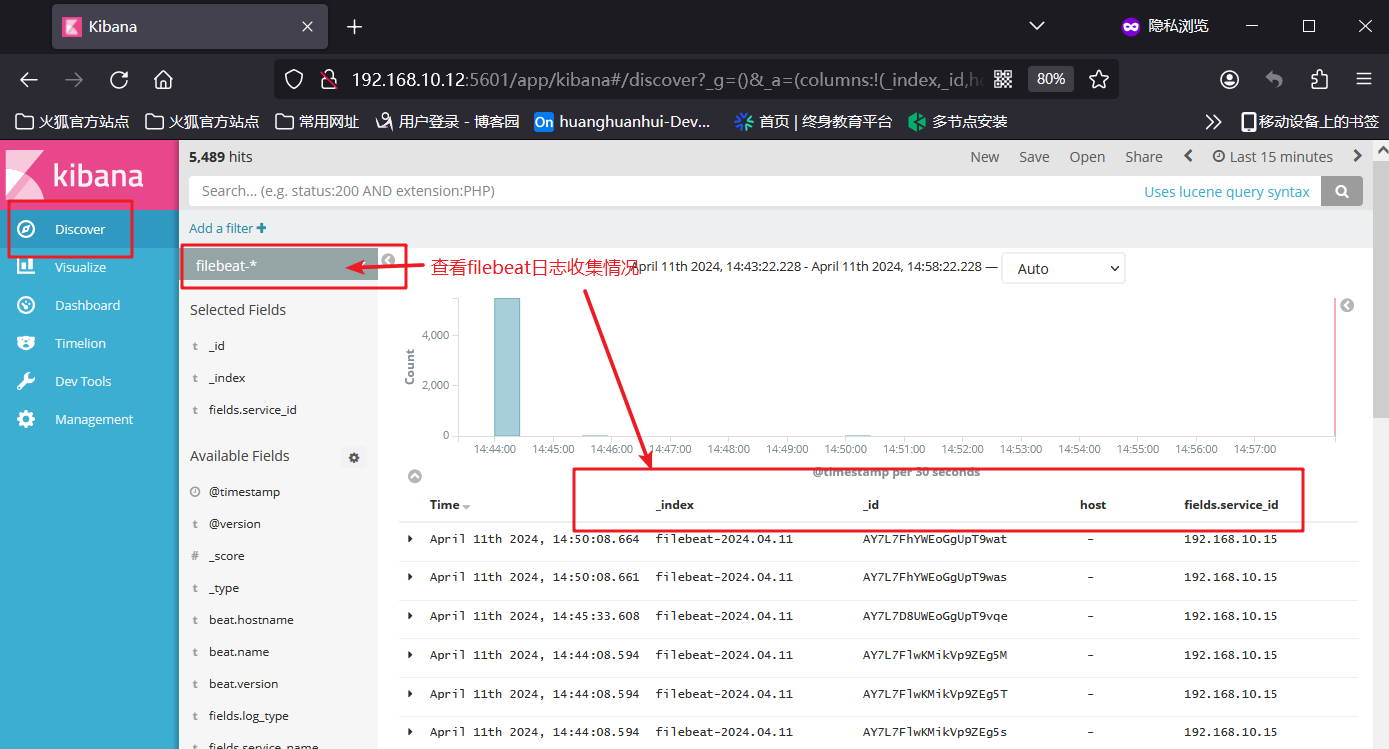Select the beat.hostname available field

point(251,620)
